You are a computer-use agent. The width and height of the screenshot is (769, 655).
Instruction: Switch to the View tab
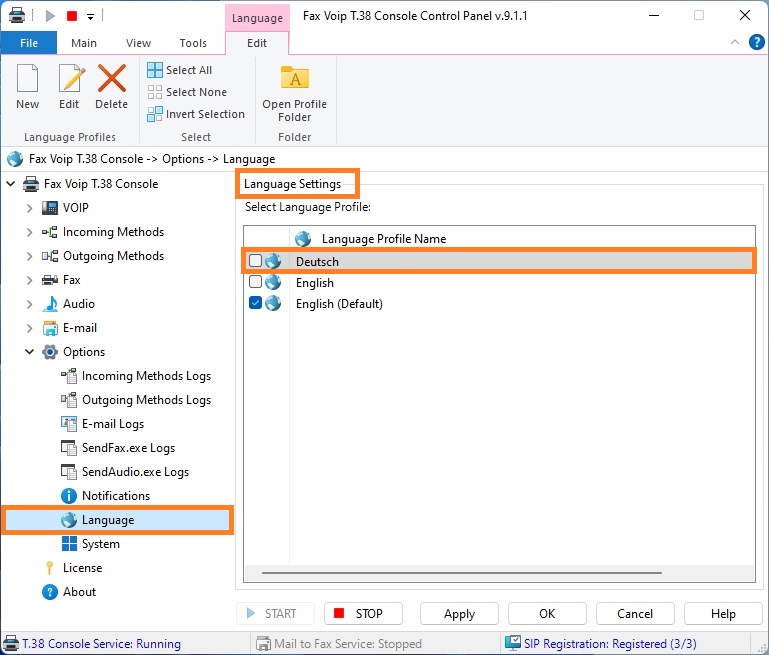138,43
